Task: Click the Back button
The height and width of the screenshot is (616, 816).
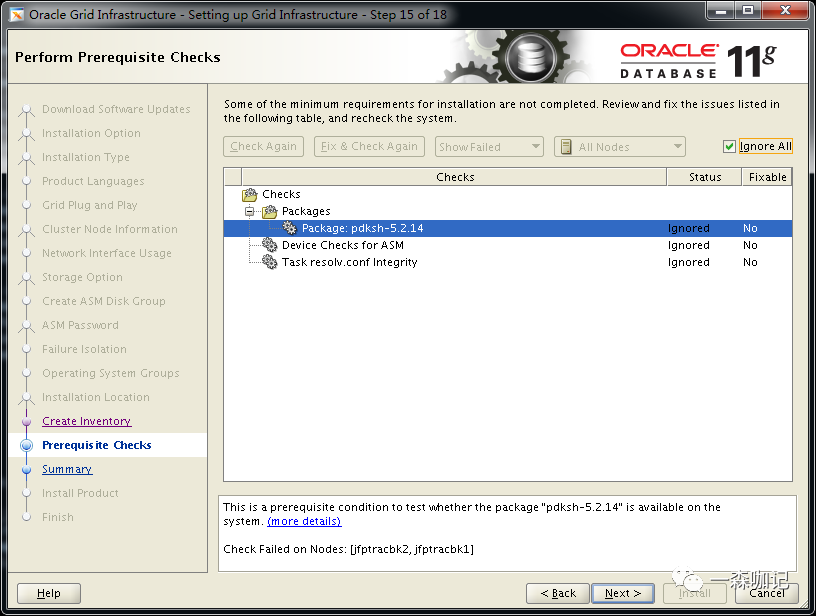Action: coord(558,593)
